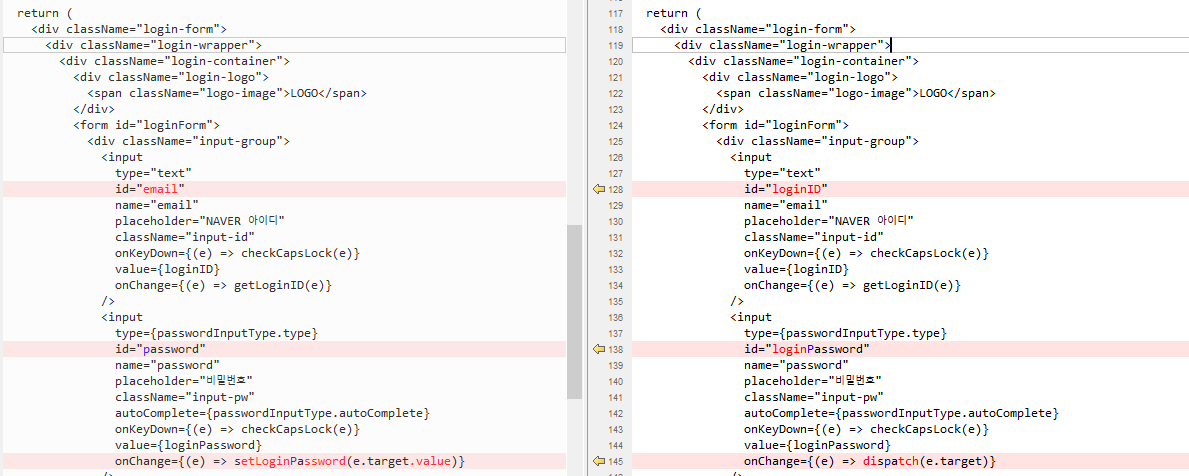
Task: Select the left pane's id="password" changed line
Action: point(284,349)
